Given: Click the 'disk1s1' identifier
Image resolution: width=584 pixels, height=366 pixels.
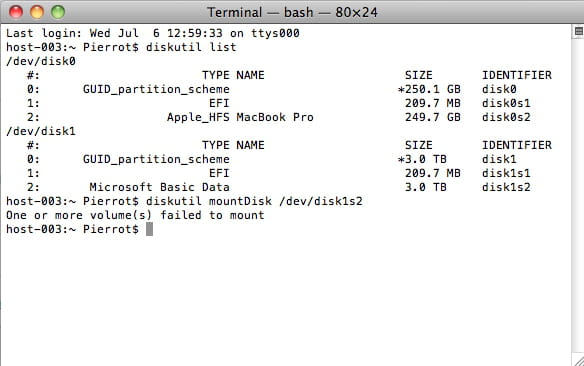Looking at the screenshot, I should [x=506, y=173].
